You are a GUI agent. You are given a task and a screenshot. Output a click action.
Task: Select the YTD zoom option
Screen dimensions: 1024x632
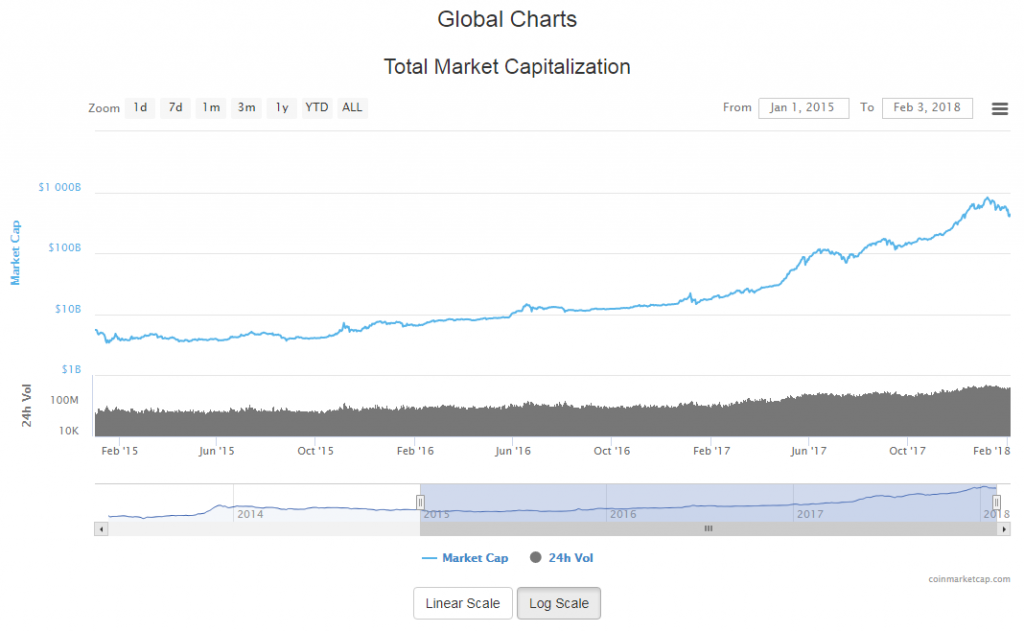(x=317, y=107)
